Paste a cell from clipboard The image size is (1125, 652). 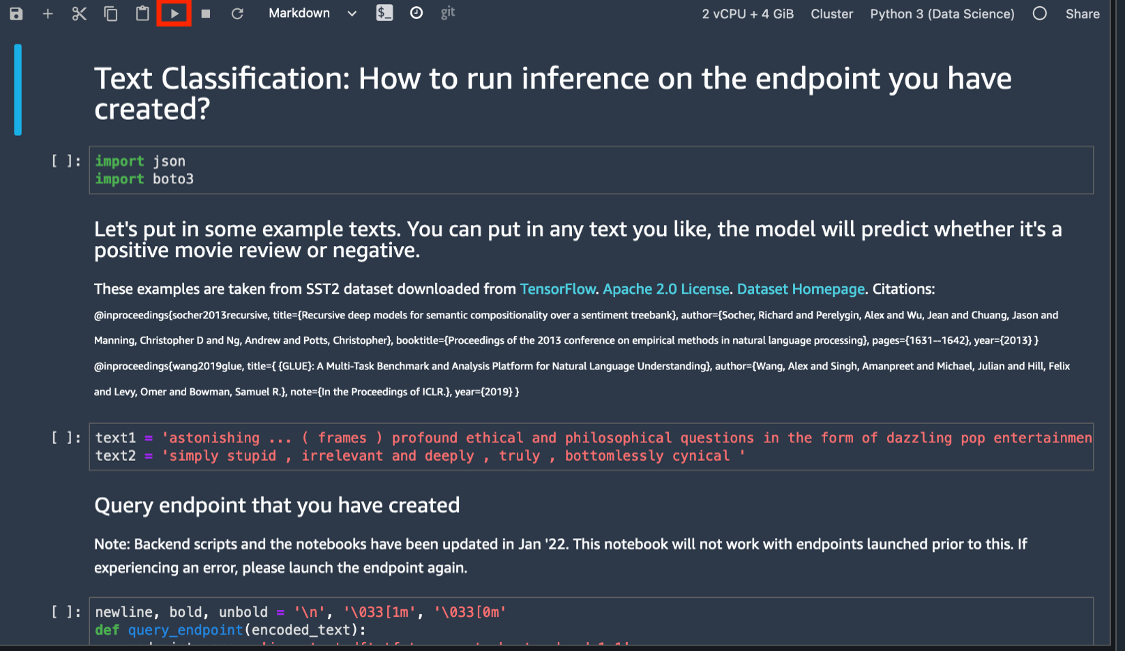[x=141, y=13]
